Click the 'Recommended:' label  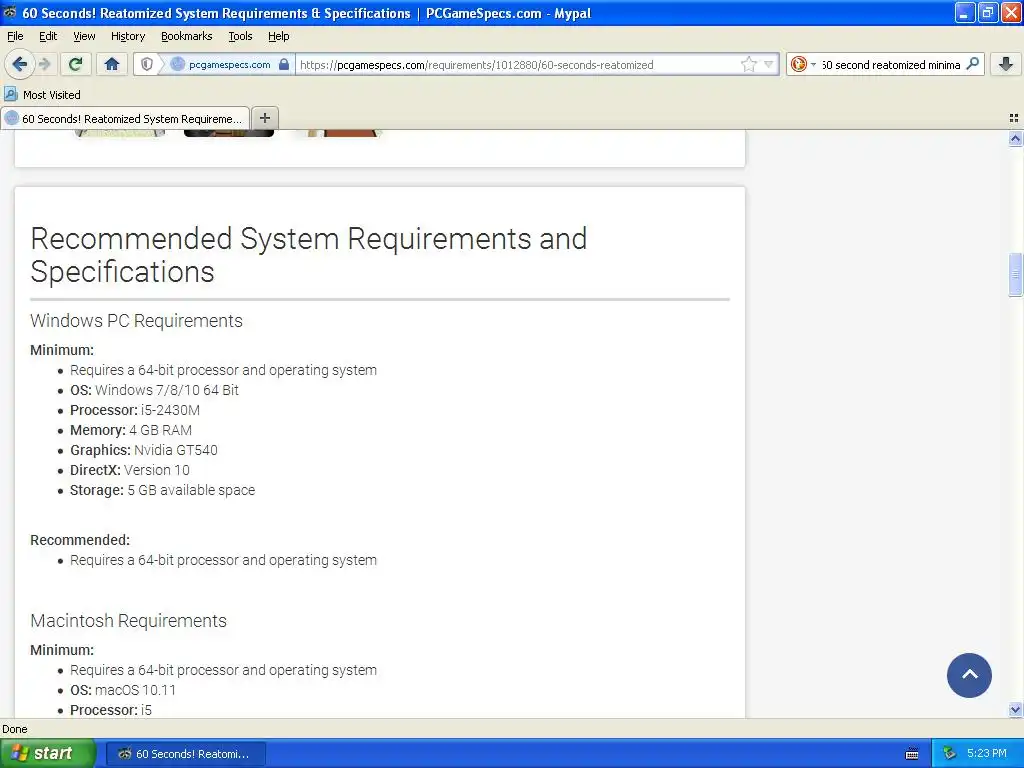click(x=80, y=540)
